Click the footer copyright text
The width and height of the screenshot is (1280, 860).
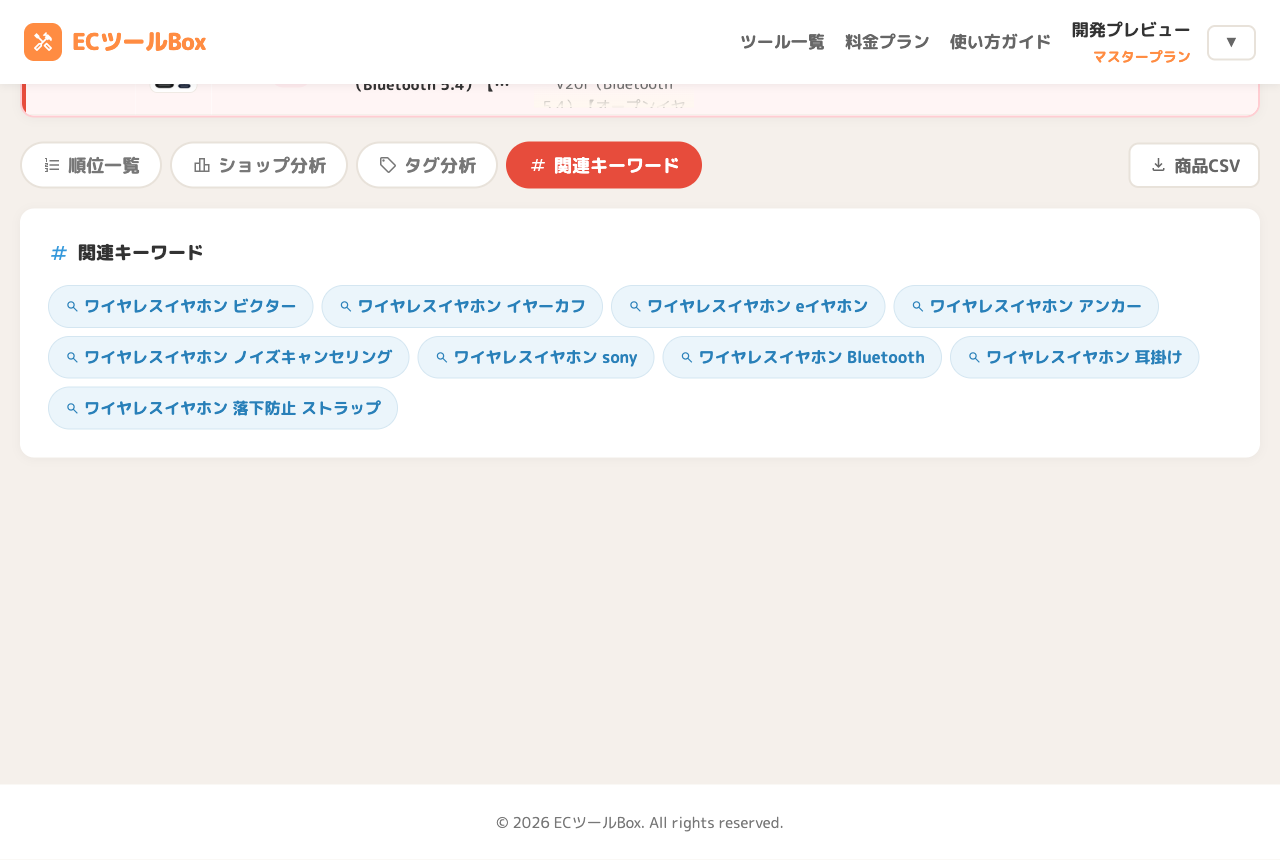pyautogui.click(x=640, y=823)
